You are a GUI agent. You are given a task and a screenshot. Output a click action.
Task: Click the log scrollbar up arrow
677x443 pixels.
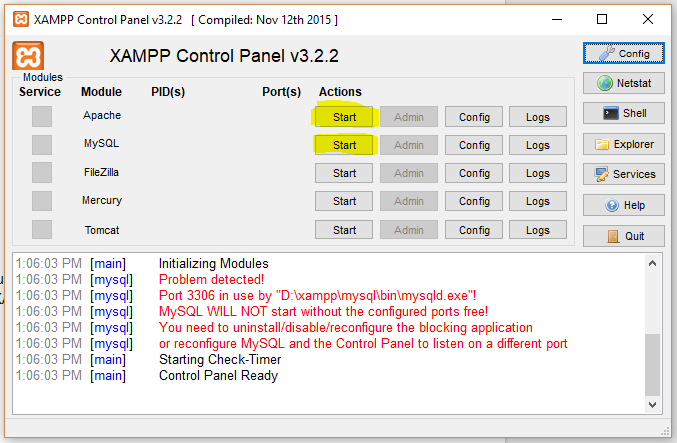652,263
